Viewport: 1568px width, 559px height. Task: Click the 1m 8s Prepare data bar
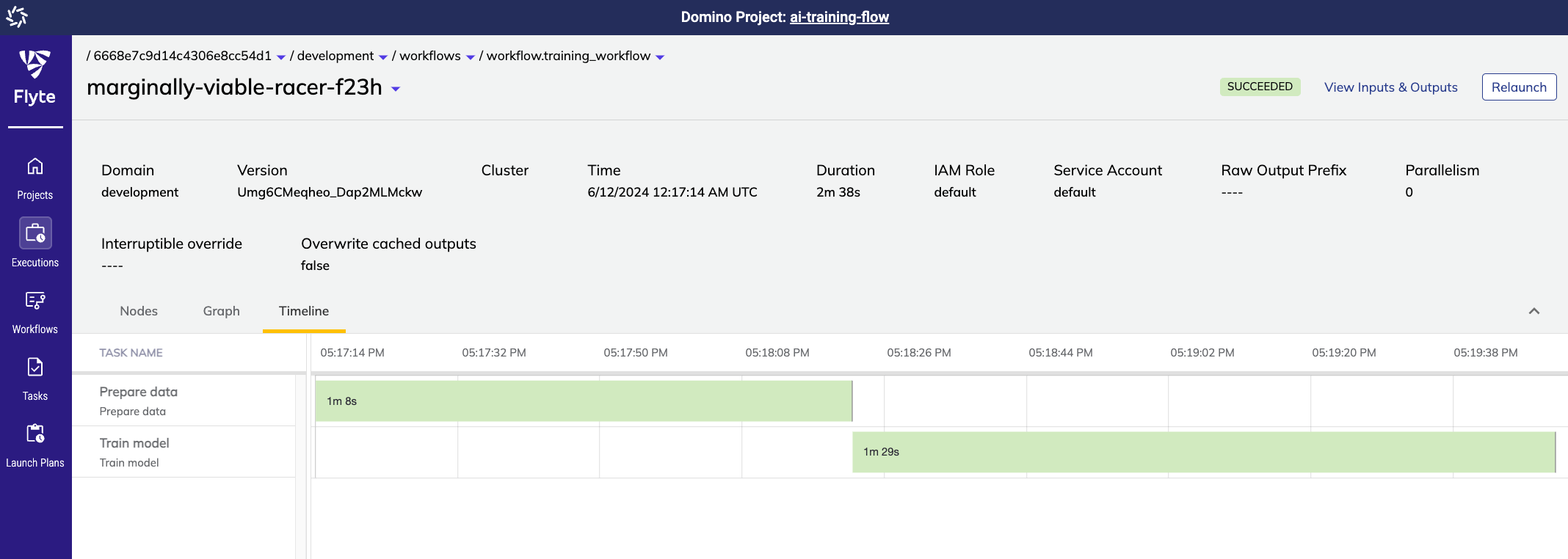pos(584,401)
